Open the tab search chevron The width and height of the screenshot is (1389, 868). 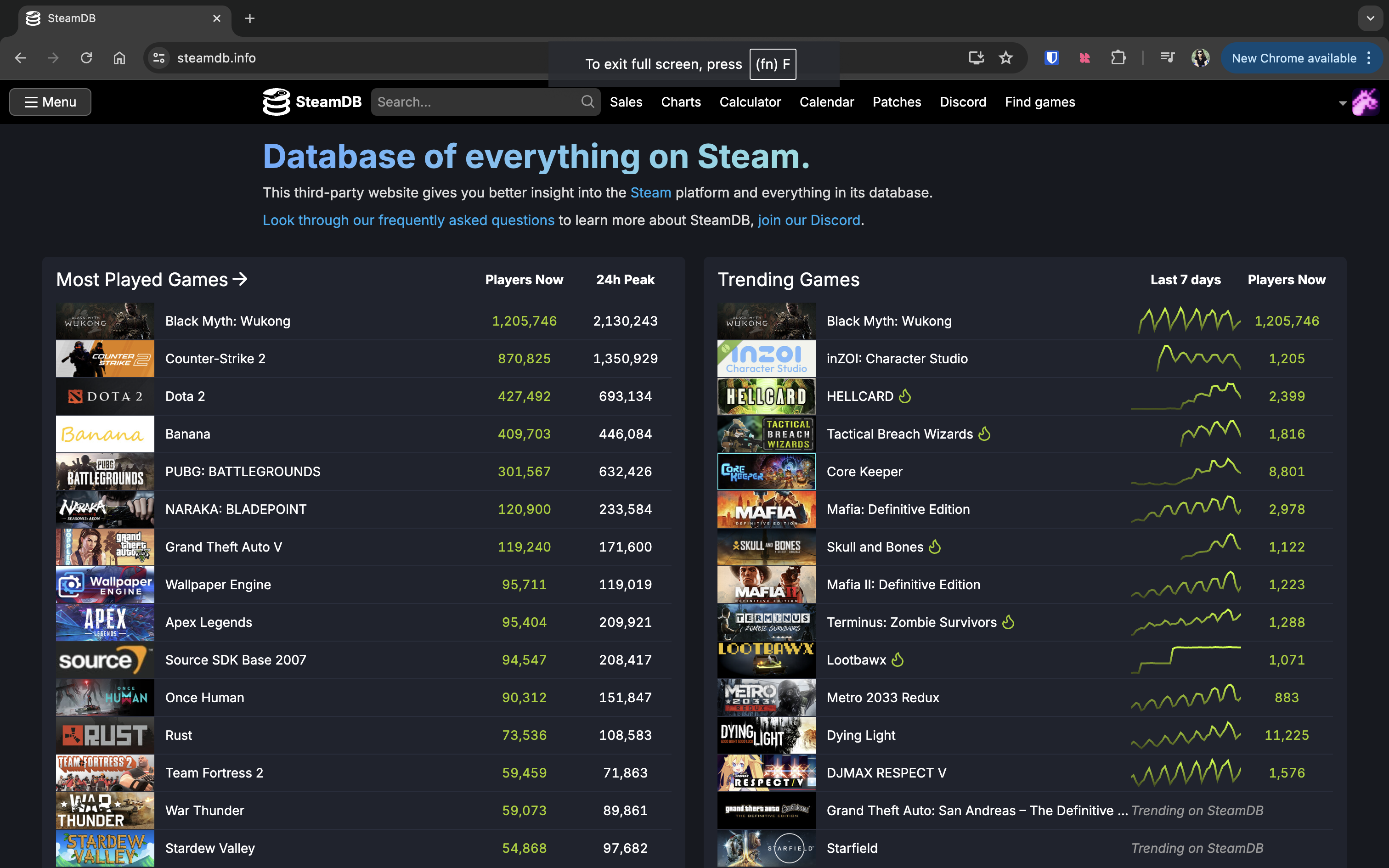point(1371,18)
